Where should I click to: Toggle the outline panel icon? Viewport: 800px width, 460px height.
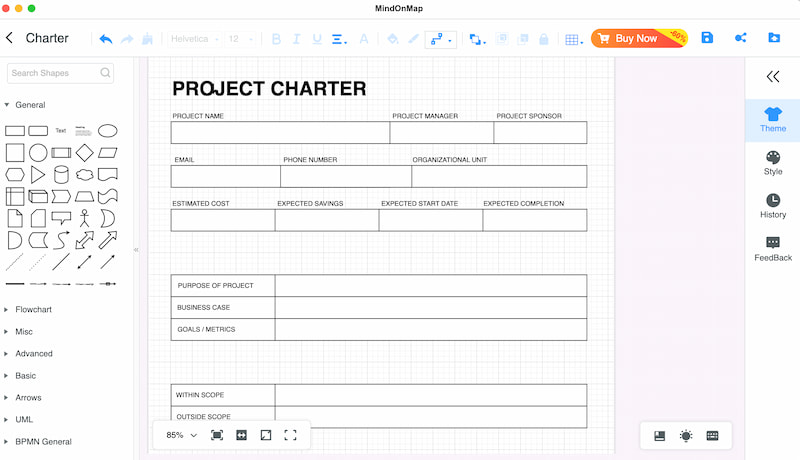(x=660, y=436)
